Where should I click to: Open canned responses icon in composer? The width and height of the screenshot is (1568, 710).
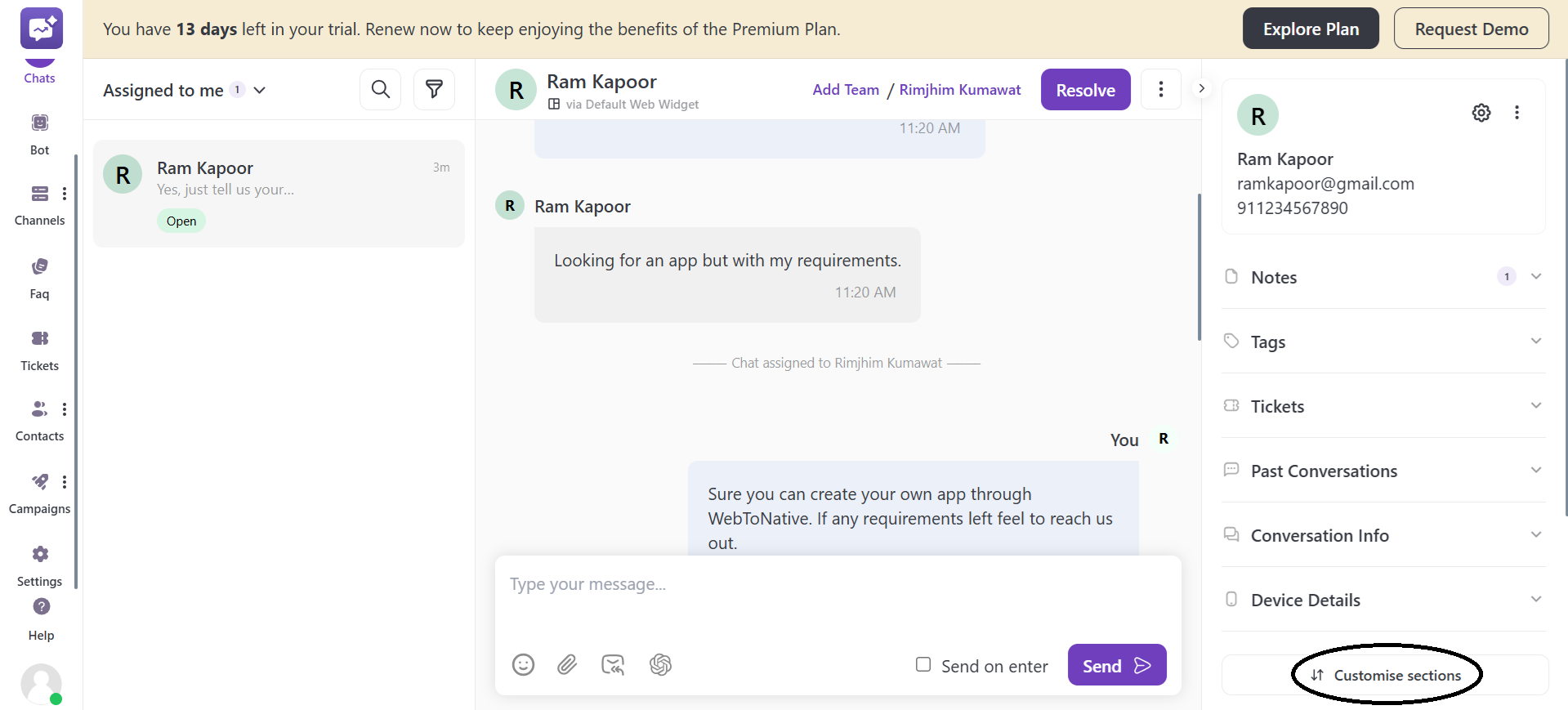[x=613, y=665]
